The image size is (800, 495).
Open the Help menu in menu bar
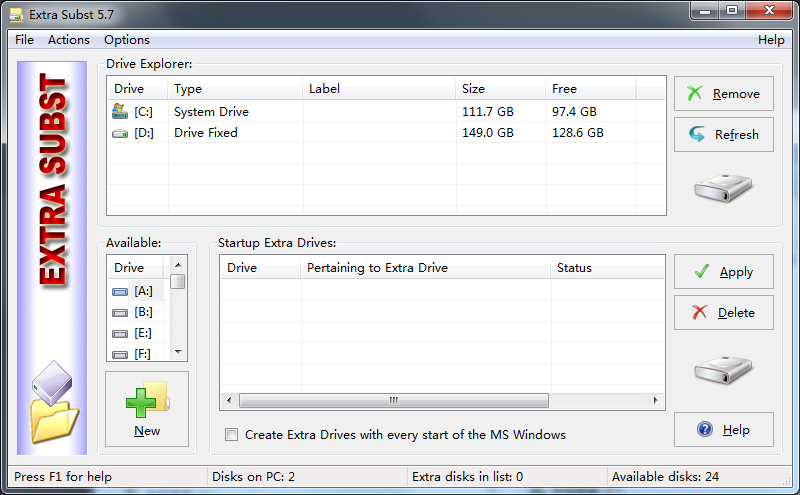click(x=770, y=40)
